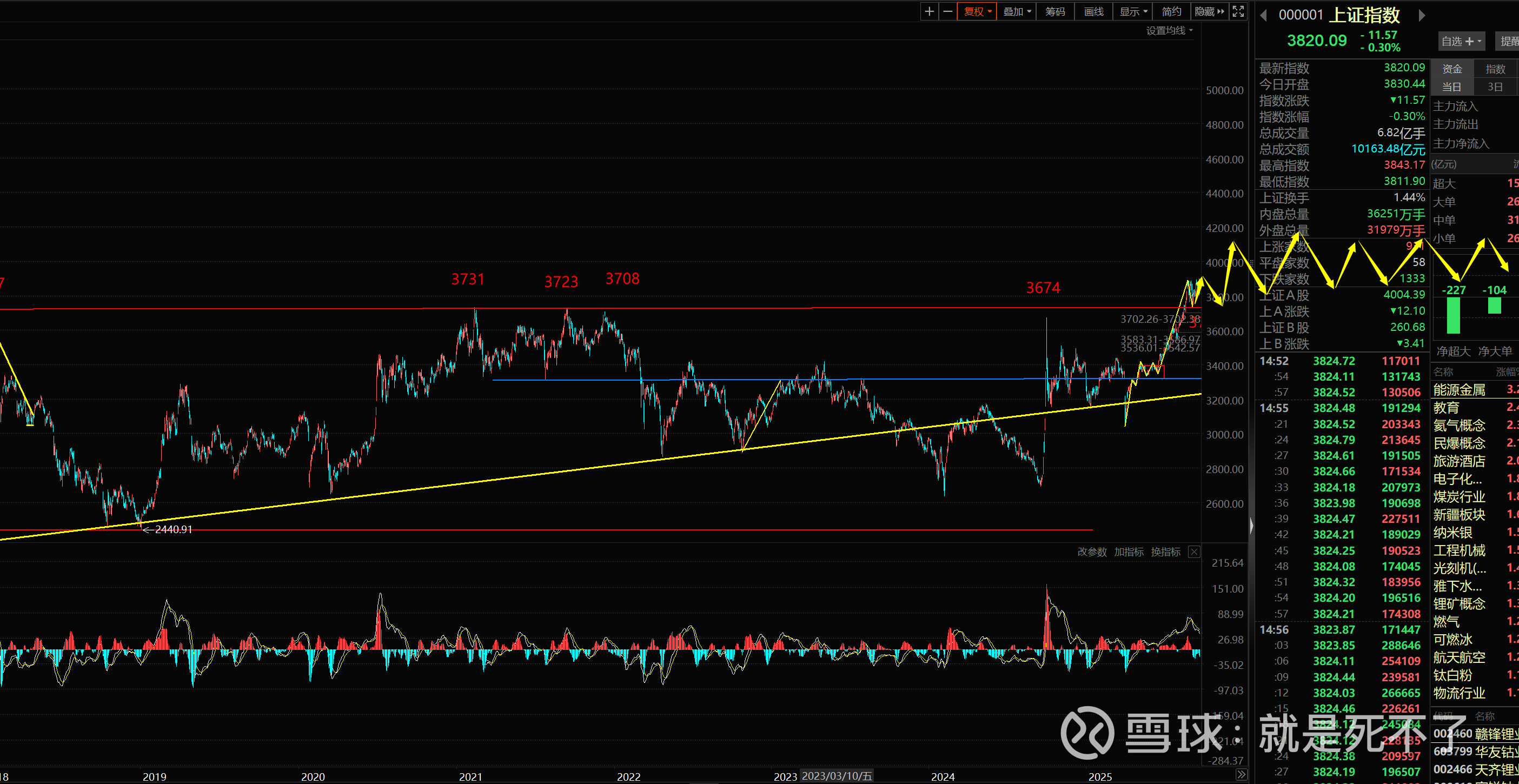Select 能源金属 sector row
The width and height of the screenshot is (1519, 784).
click(x=1459, y=390)
